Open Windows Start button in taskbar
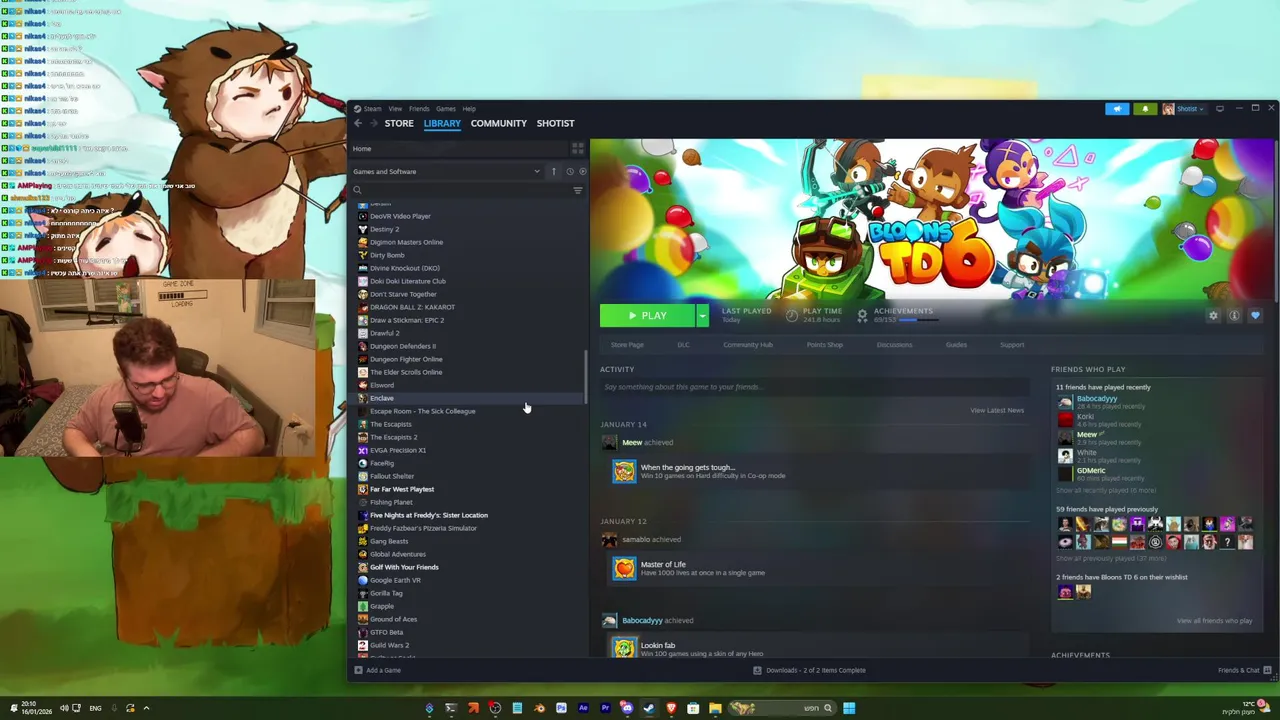The image size is (1280, 720). click(x=849, y=708)
